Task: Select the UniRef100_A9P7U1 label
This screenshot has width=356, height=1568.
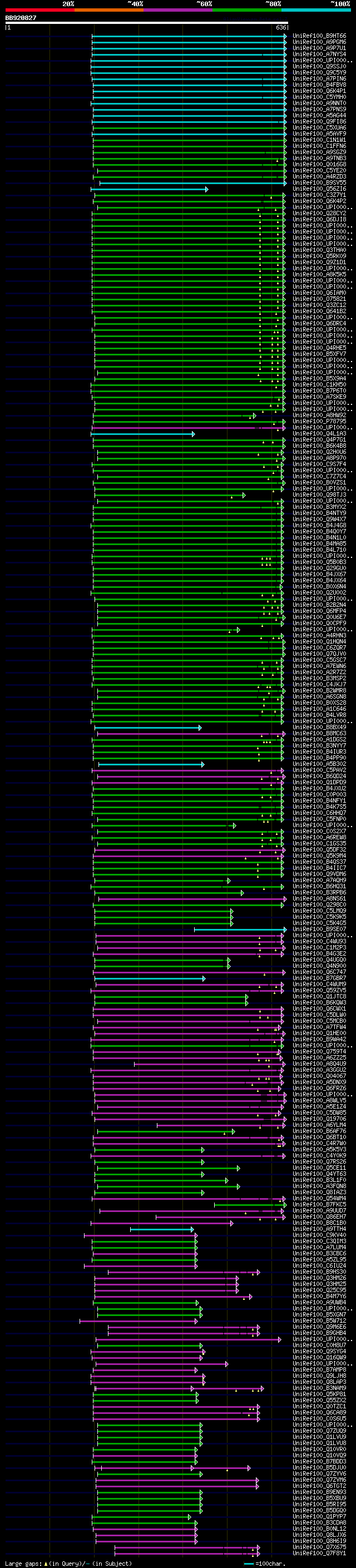Action: click(319, 49)
